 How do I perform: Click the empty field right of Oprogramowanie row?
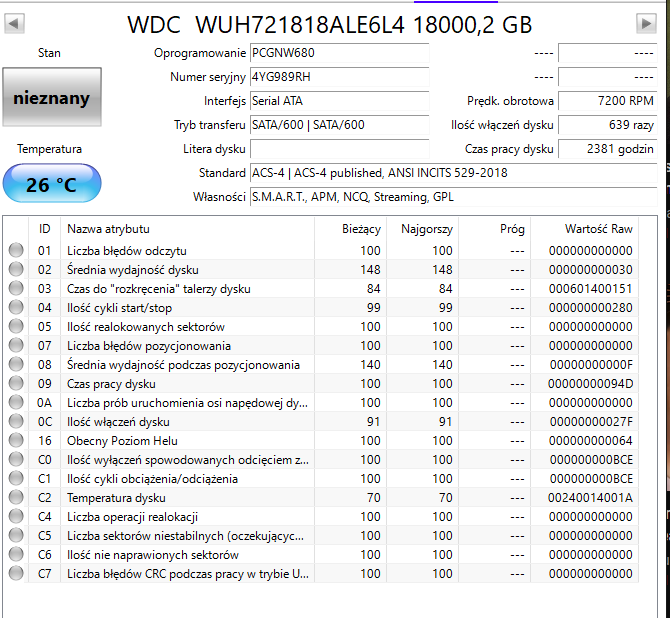(x=607, y=53)
